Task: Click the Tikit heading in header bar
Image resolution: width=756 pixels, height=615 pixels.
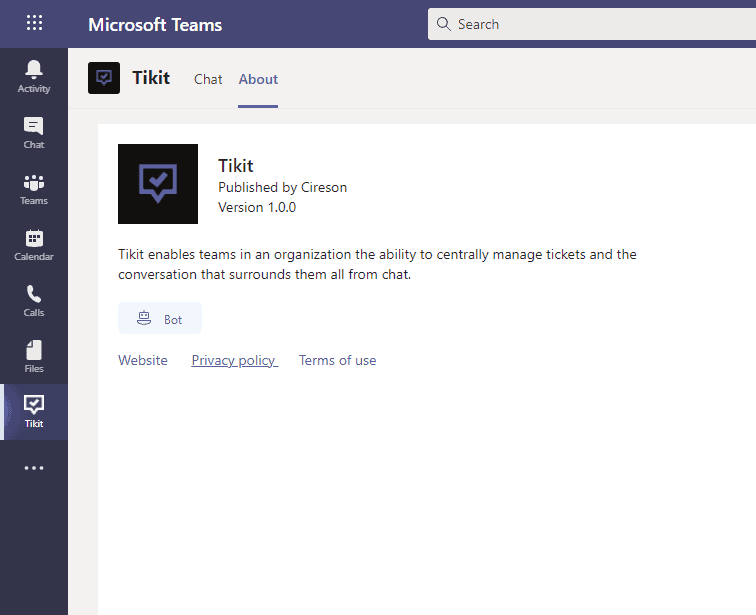Action: 151,78
